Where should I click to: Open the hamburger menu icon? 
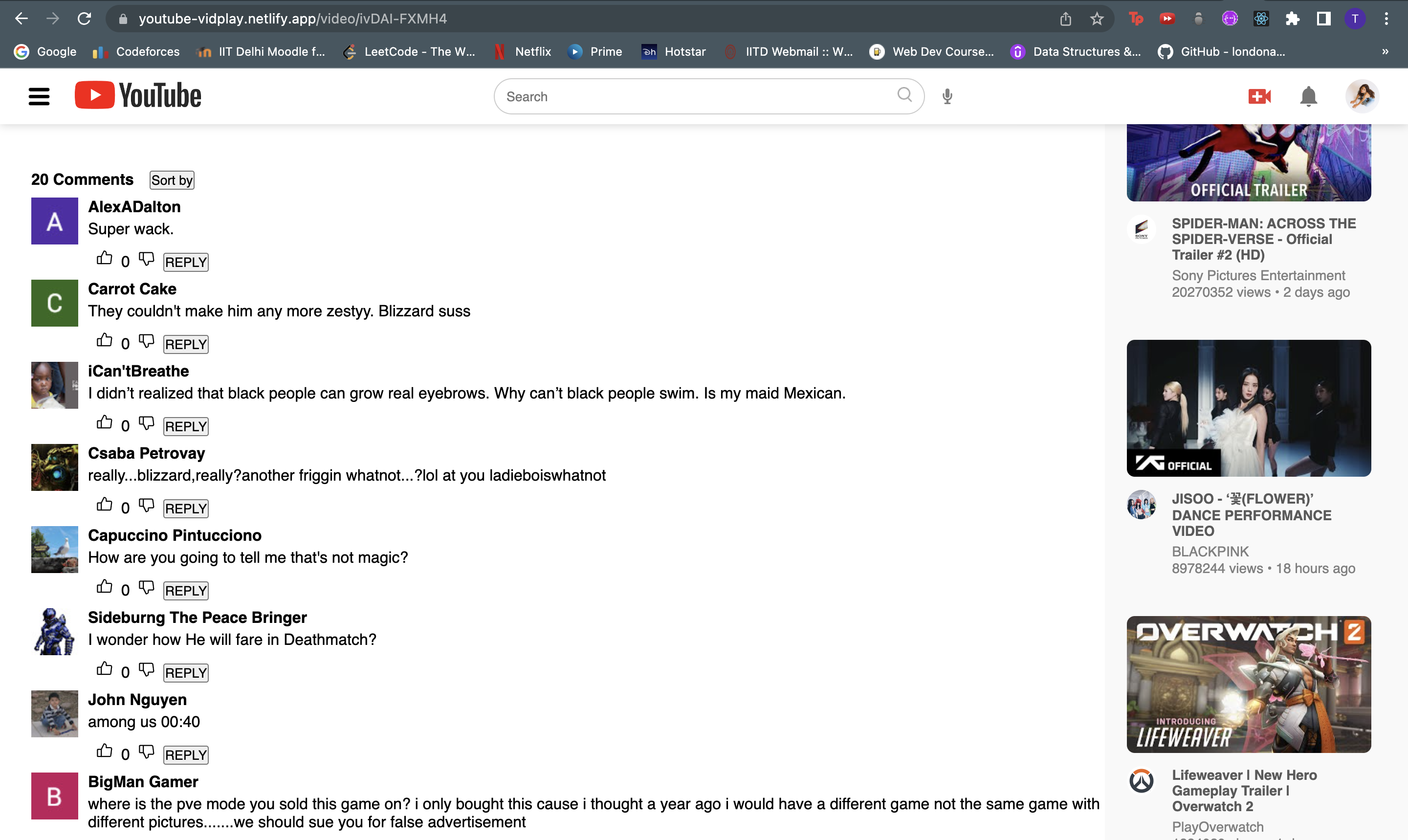pyautogui.click(x=39, y=96)
